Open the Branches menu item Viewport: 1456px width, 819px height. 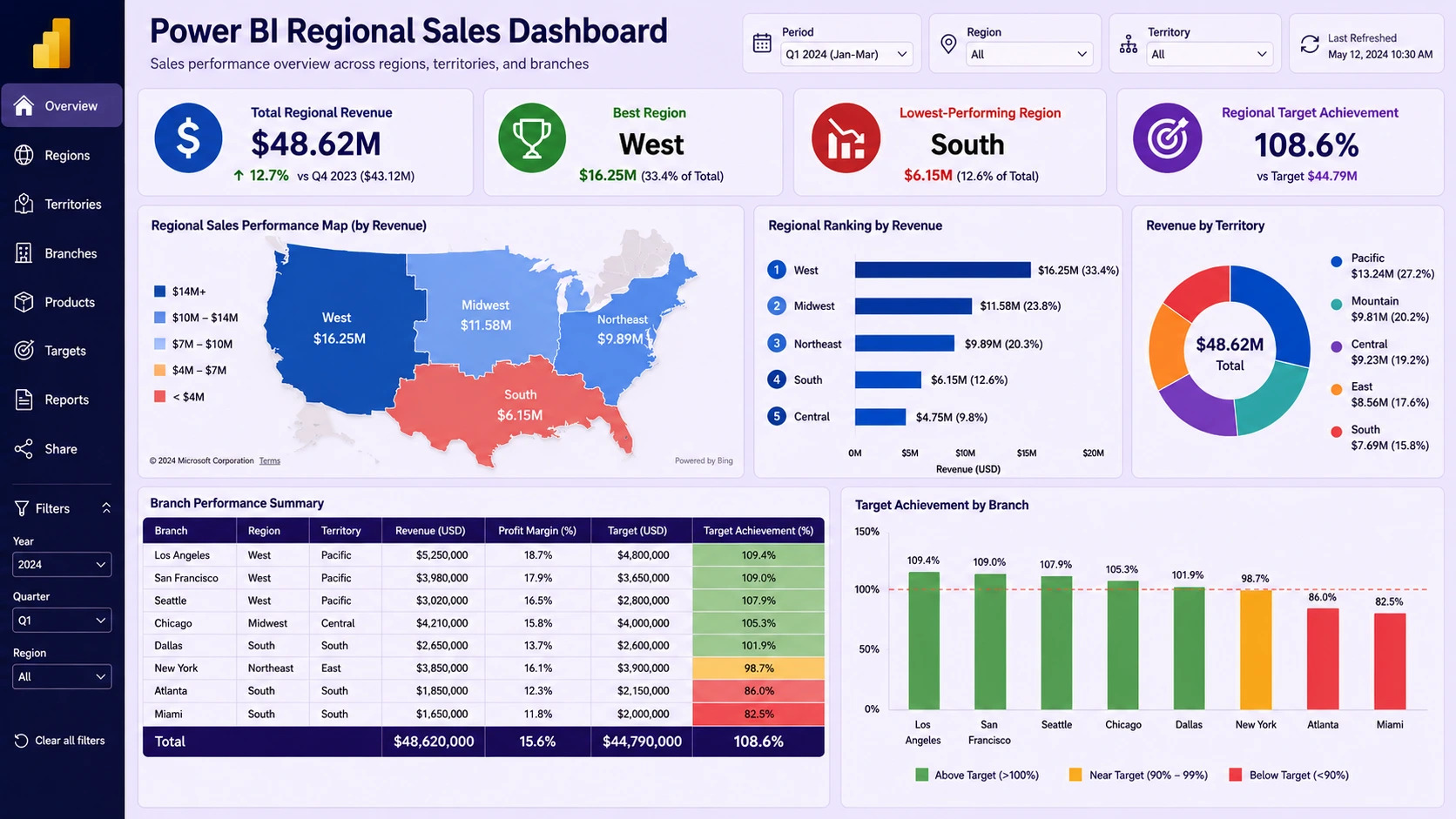click(62, 253)
